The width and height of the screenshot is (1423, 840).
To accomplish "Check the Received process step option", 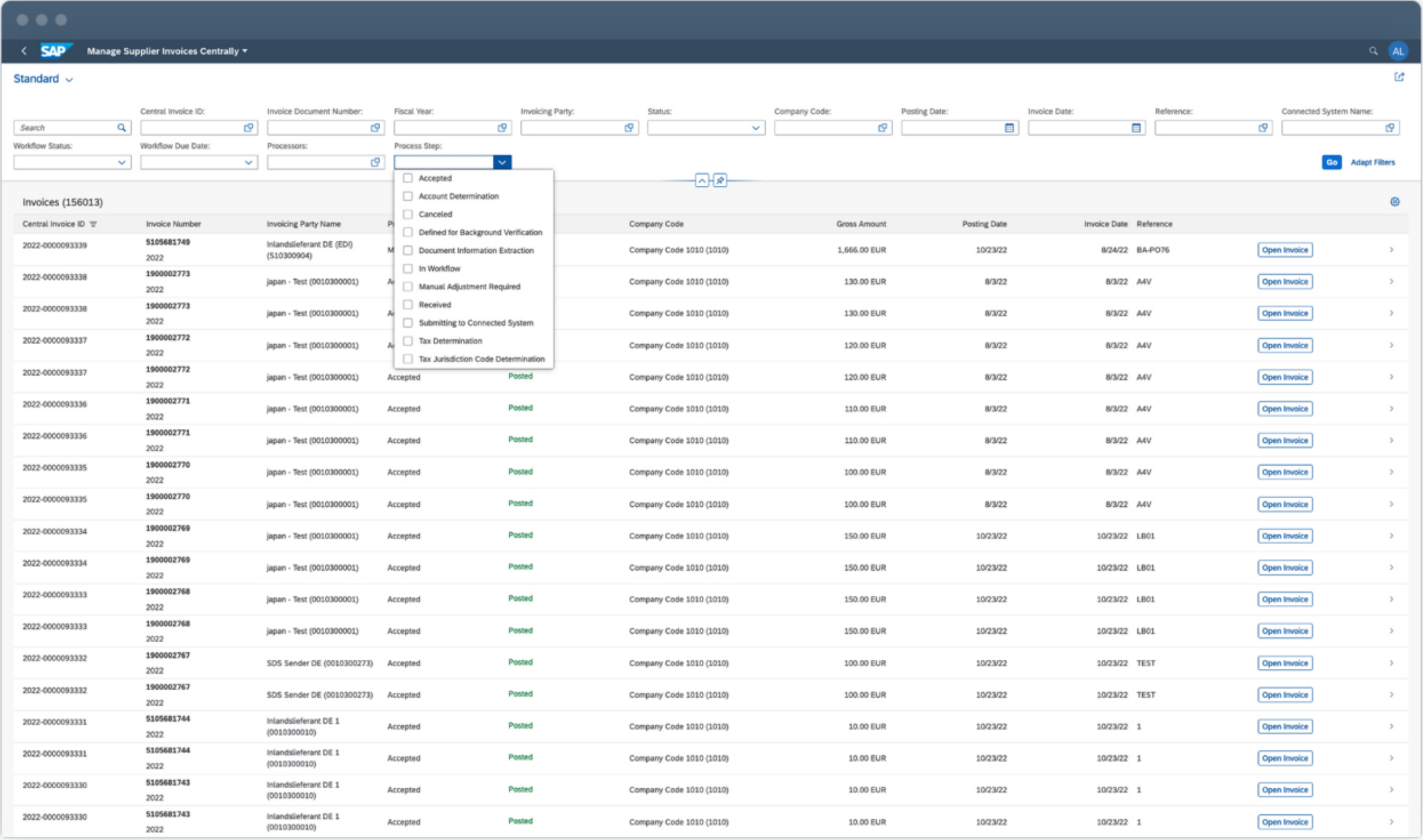I will [408, 305].
